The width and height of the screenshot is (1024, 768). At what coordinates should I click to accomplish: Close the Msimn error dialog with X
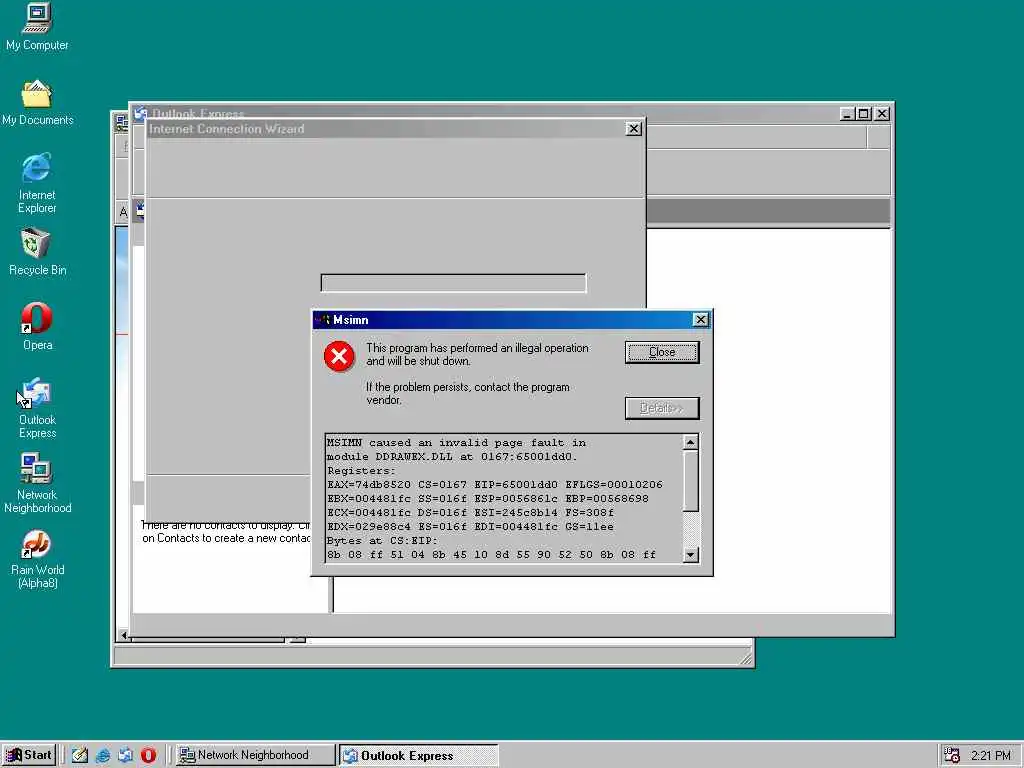tap(700, 319)
